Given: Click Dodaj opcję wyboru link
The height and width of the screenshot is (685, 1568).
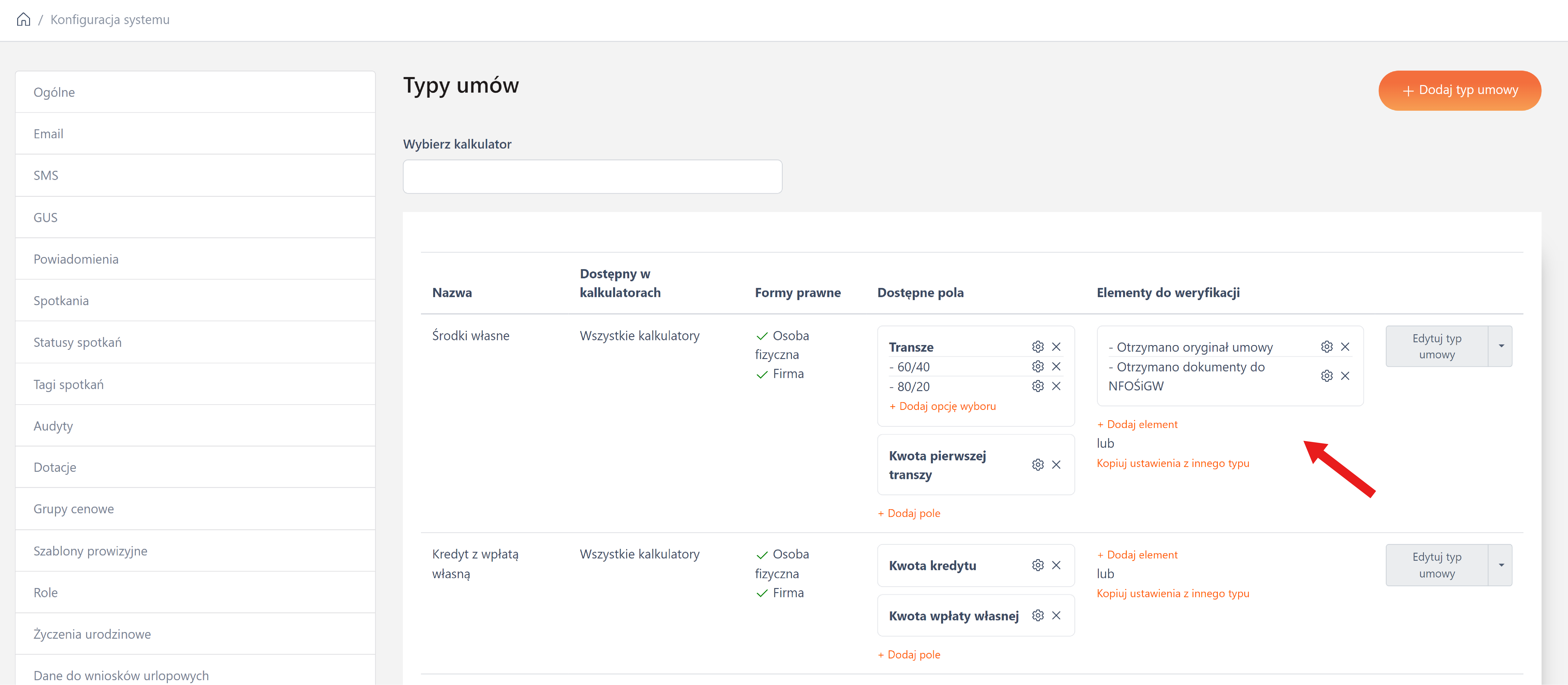Looking at the screenshot, I should (x=942, y=406).
